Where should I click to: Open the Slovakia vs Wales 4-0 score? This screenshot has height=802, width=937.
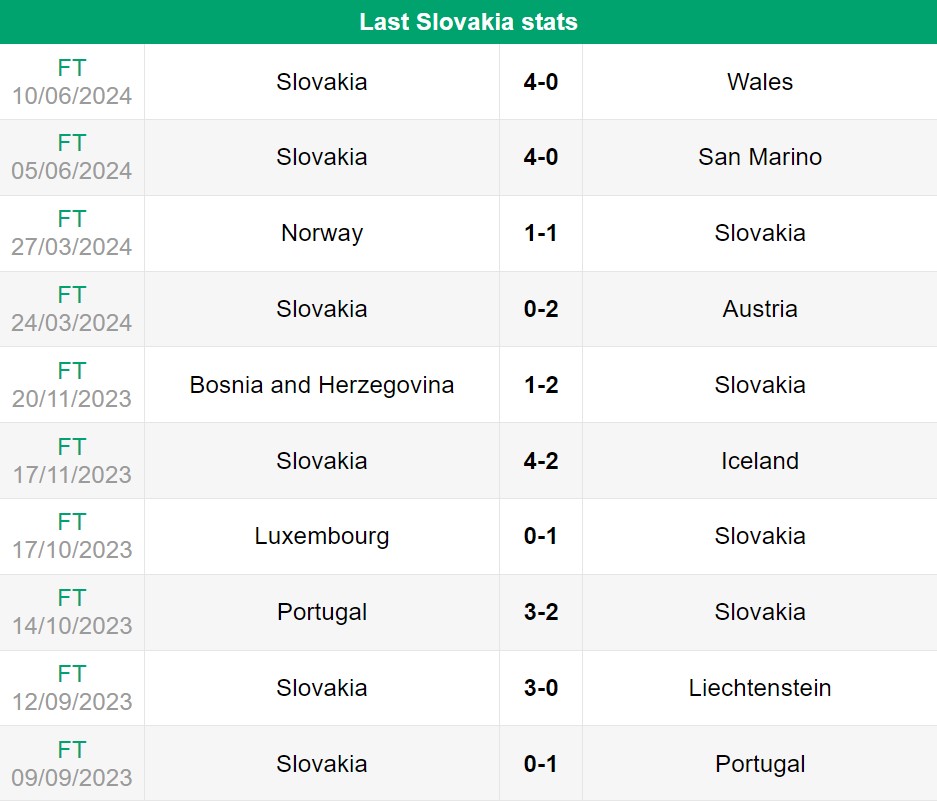point(541,82)
